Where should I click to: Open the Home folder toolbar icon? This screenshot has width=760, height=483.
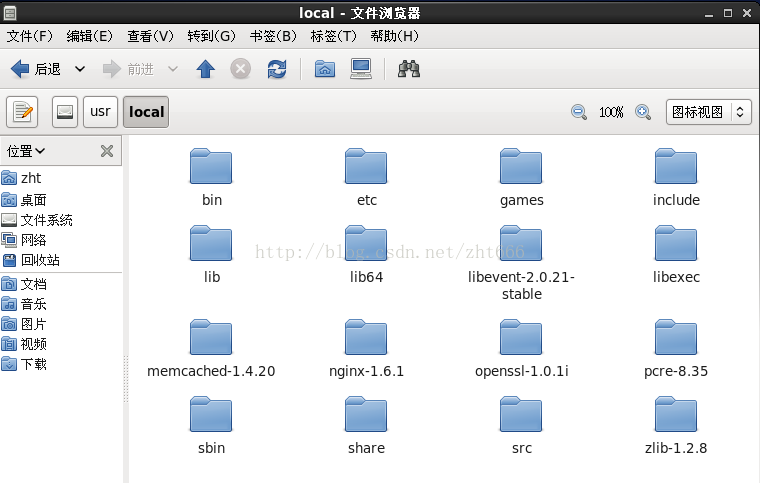325,69
